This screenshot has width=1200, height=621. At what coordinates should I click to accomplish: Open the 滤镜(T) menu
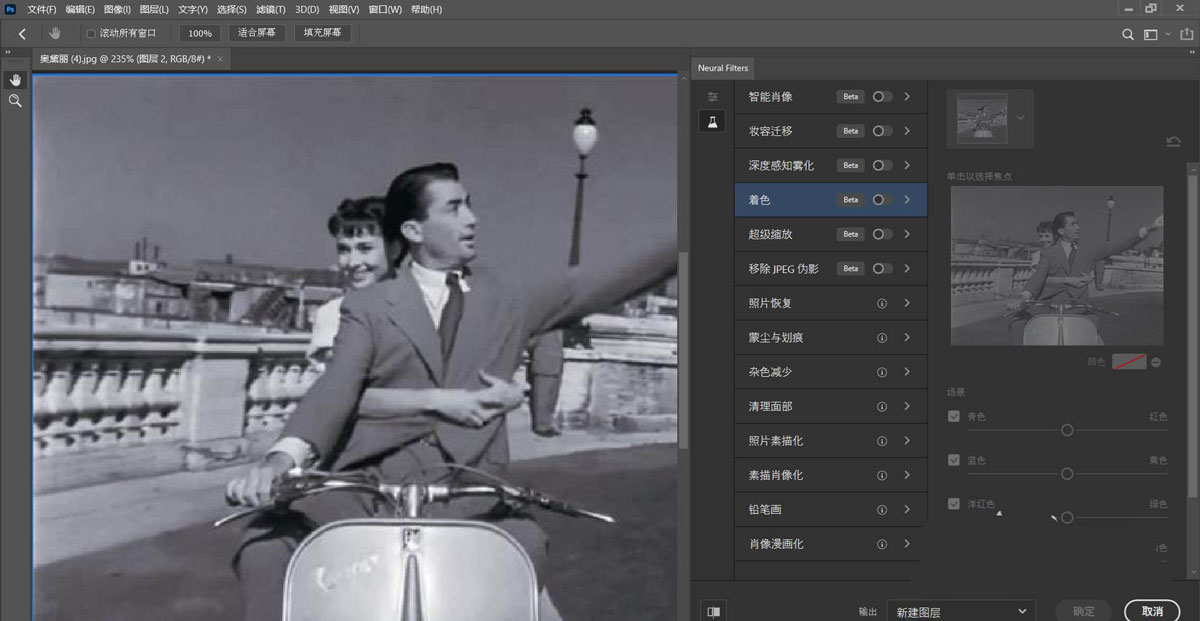(x=271, y=9)
